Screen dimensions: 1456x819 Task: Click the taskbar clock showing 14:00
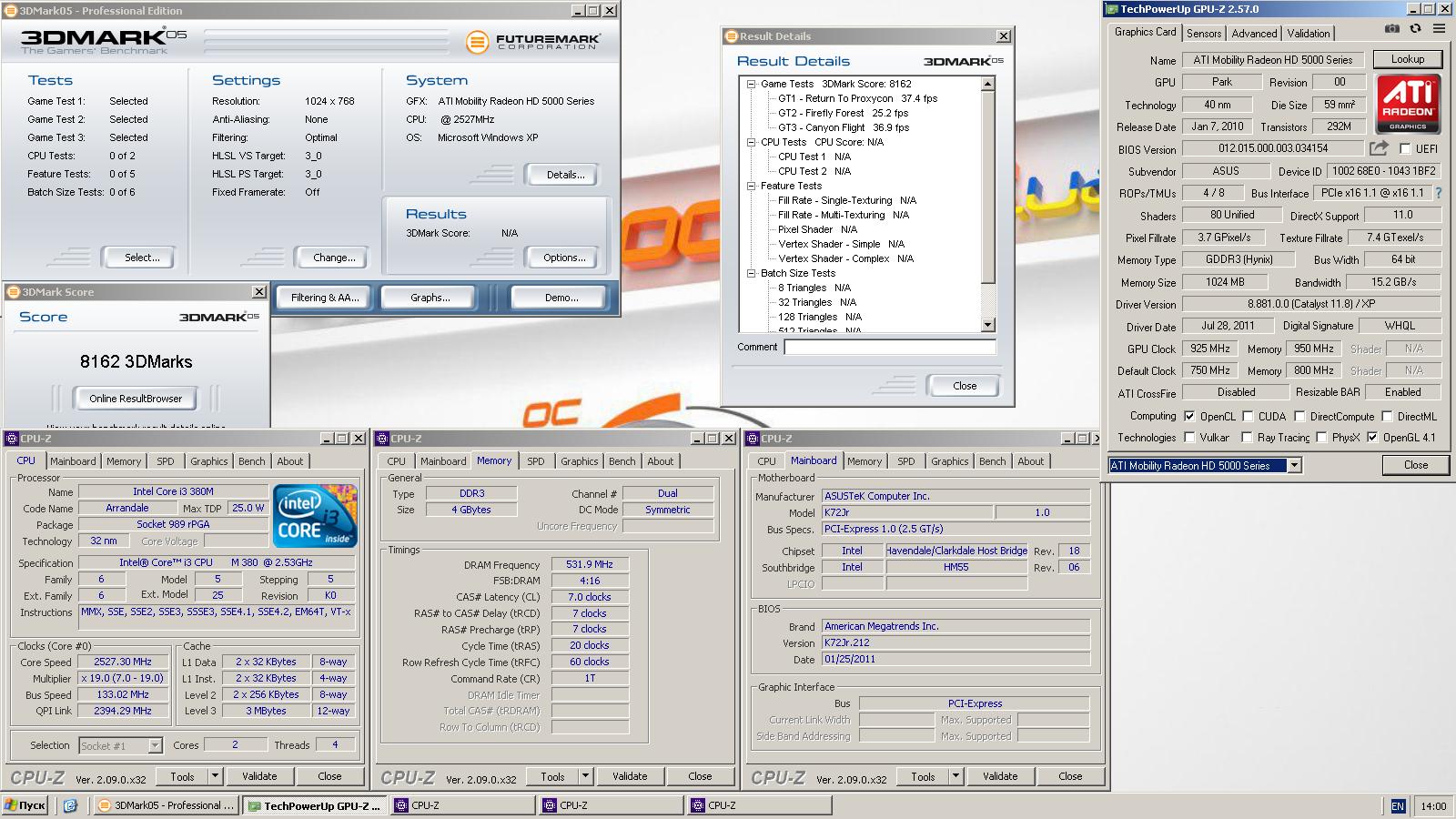[1433, 806]
